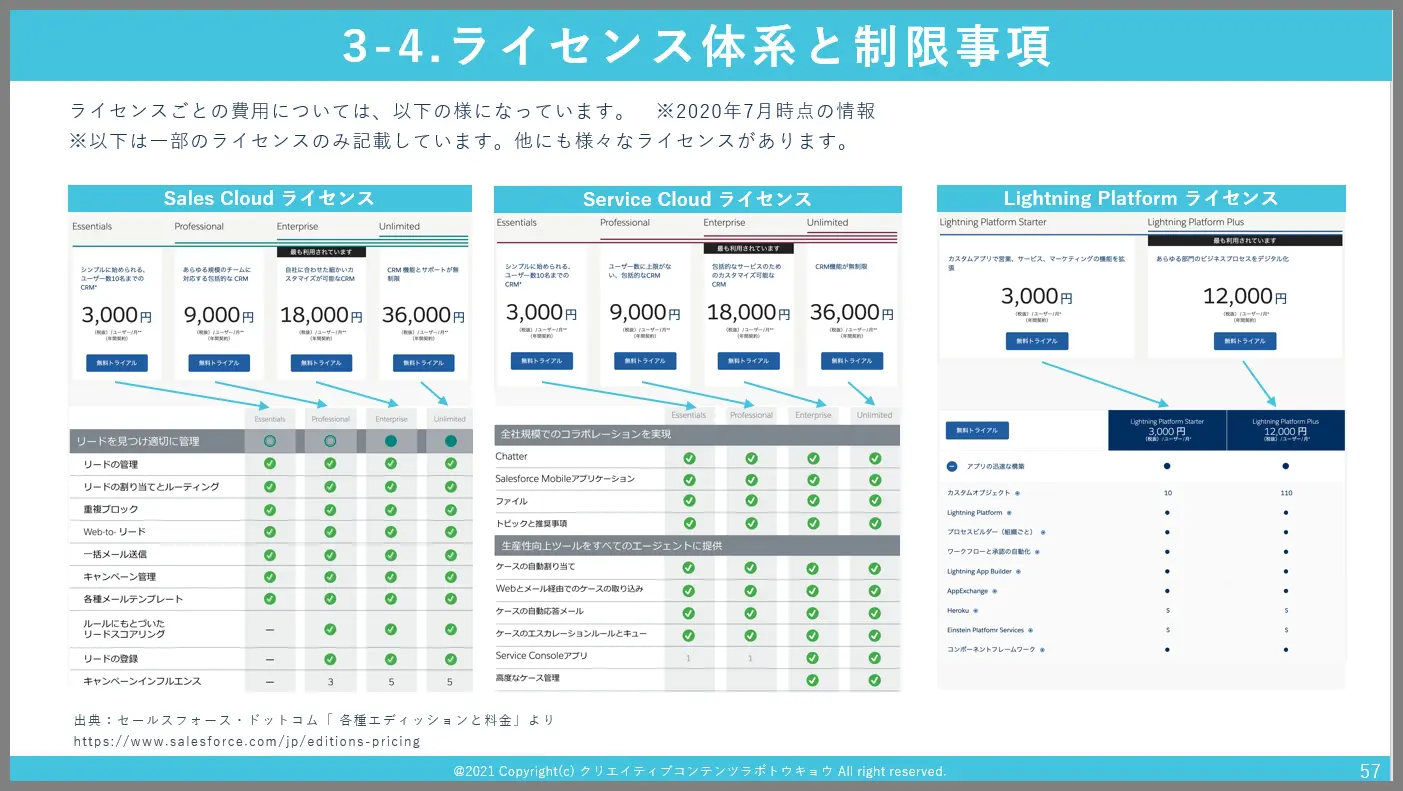This screenshot has width=1403, height=791.
Task: Click Essentials circle in リードを見つけ適切に管理 header row
Action: coord(270,441)
